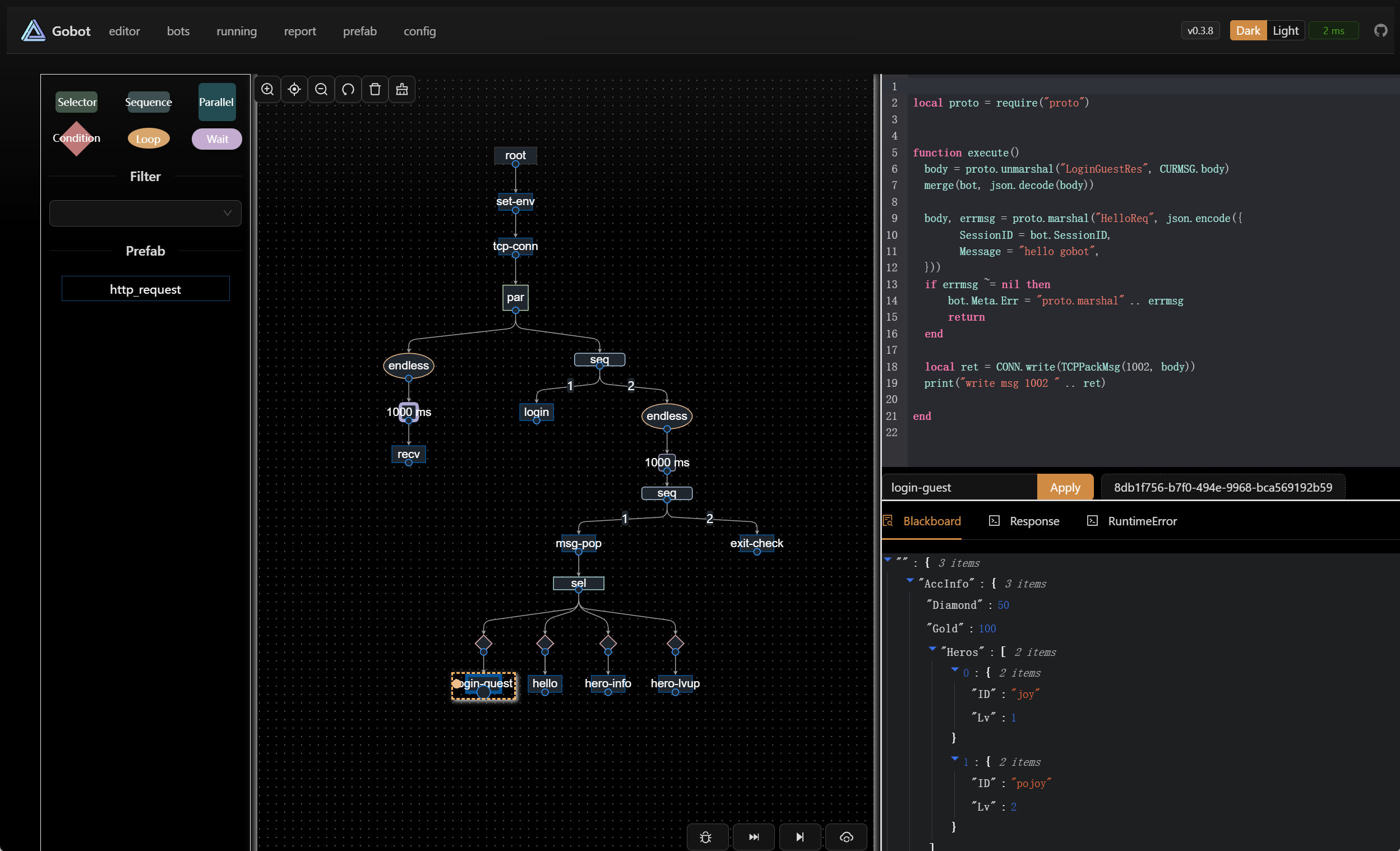Click the Apply button
This screenshot has width=1400, height=851.
pos(1065,487)
